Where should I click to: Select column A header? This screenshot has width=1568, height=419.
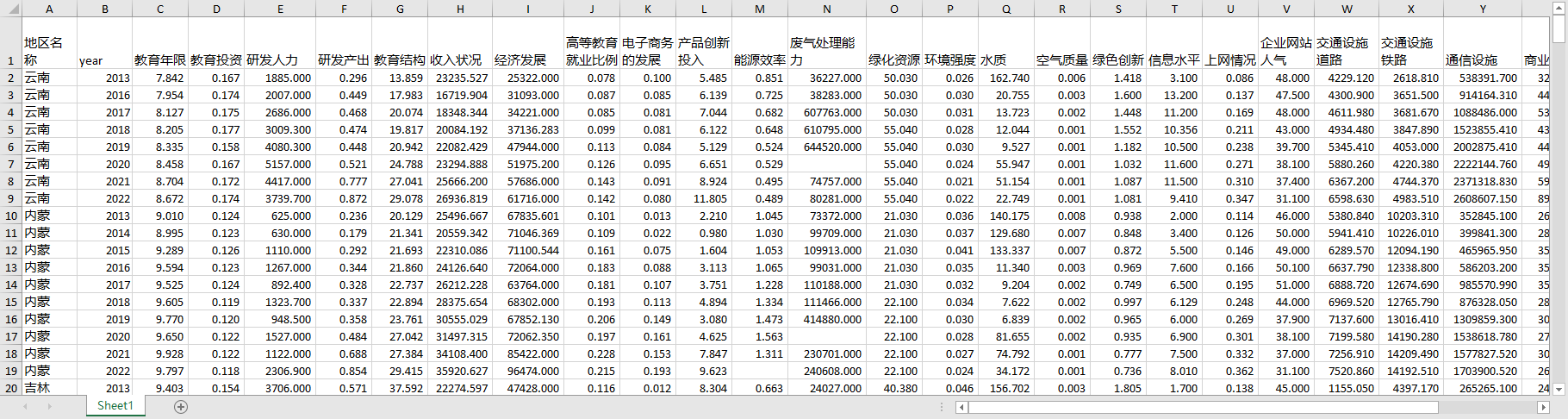(x=49, y=9)
